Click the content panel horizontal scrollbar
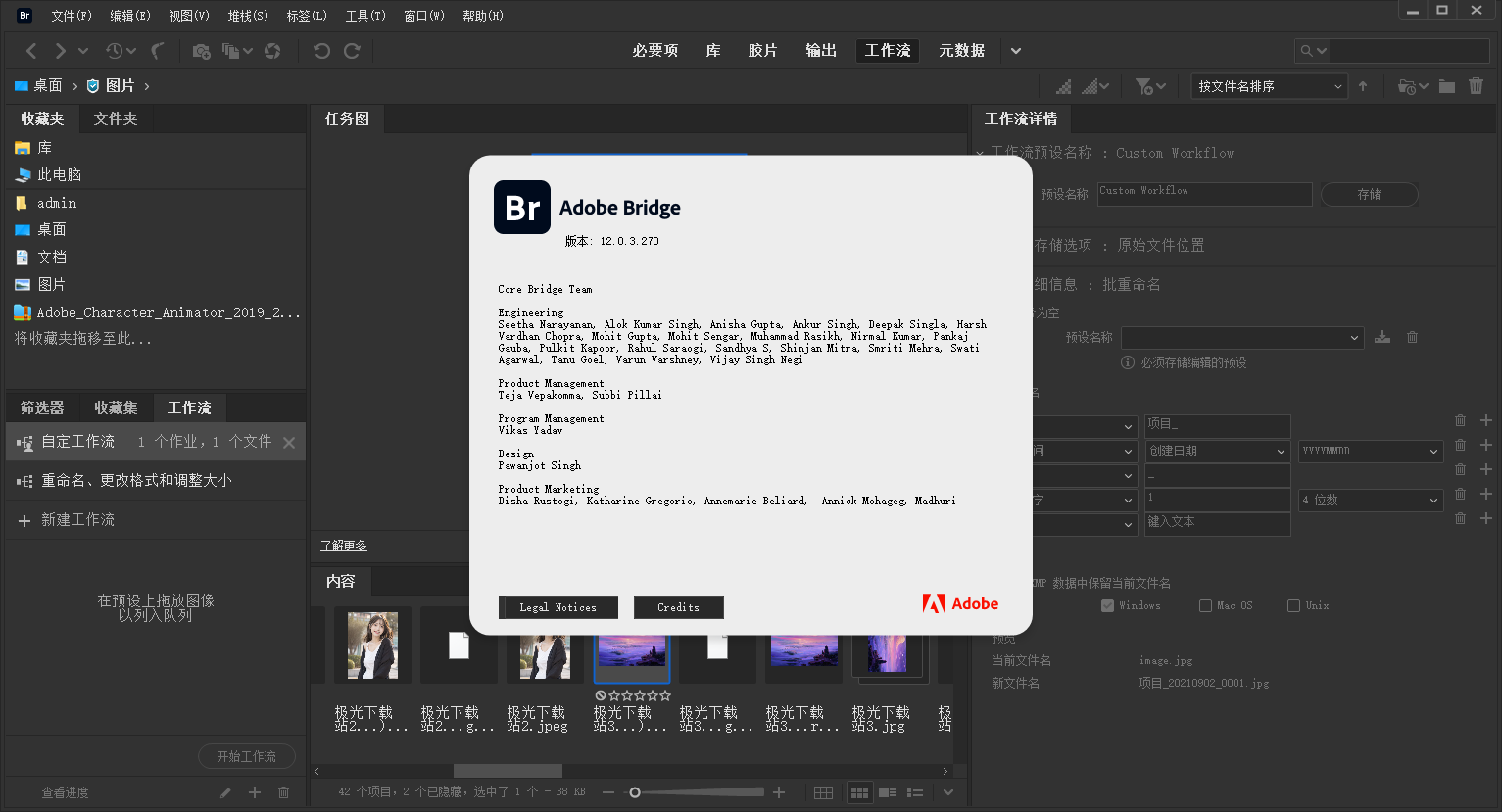The width and height of the screenshot is (1502, 812). [x=509, y=771]
